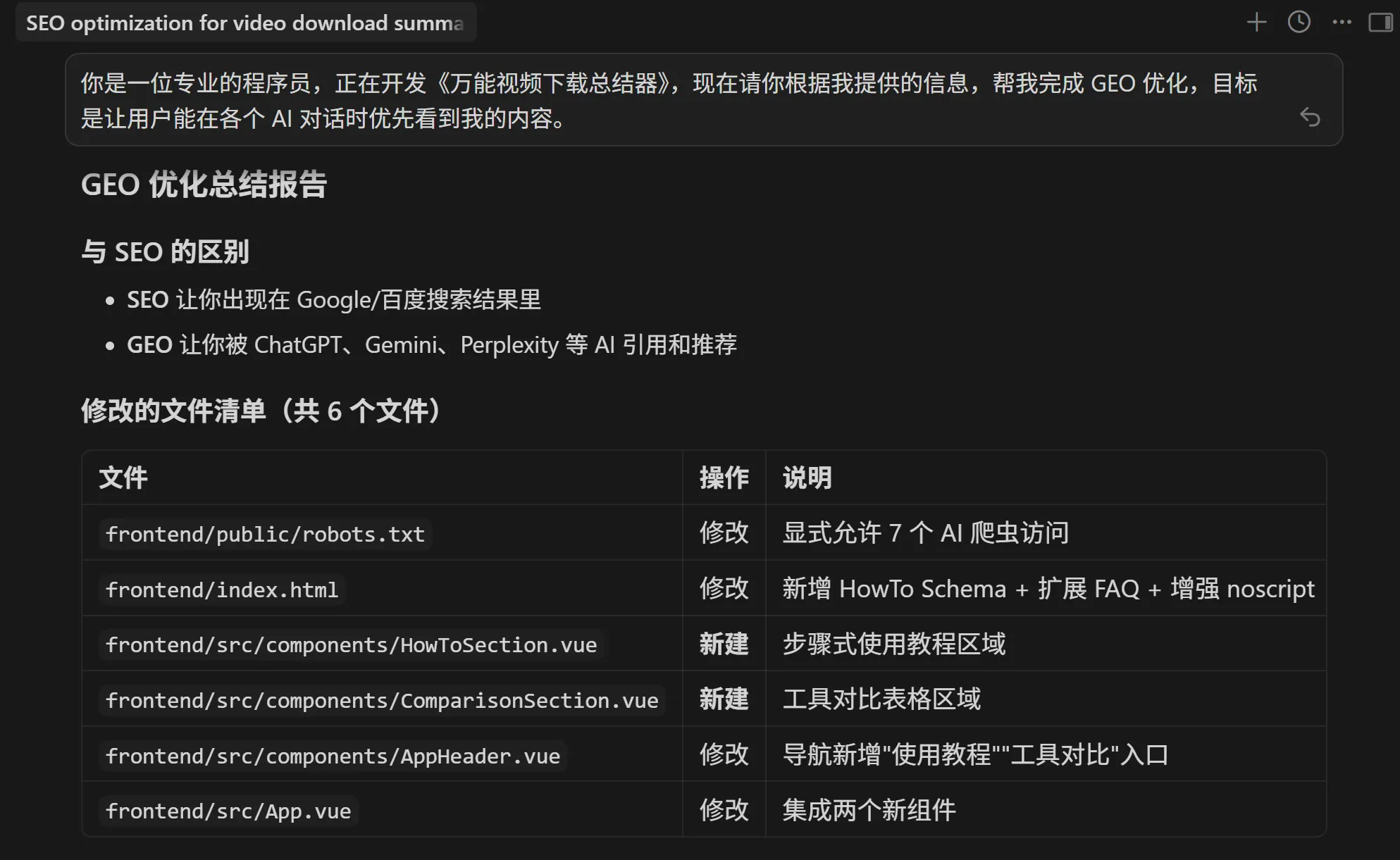The image size is (1400, 860).
Task: Open chat history clock icon
Action: click(1299, 23)
